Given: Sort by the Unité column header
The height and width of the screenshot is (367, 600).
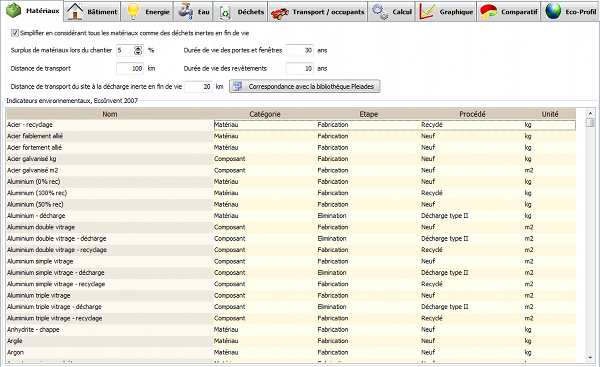Looking at the screenshot, I should pyautogui.click(x=549, y=114).
